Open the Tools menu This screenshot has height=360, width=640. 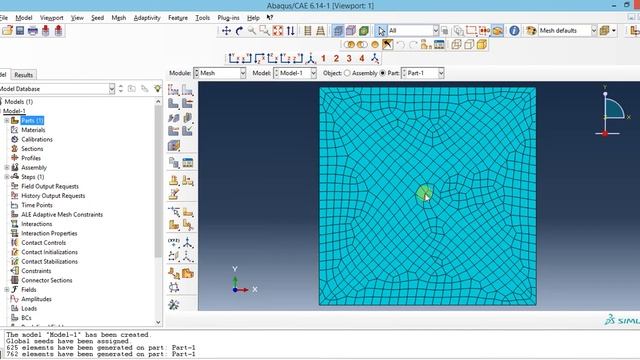[x=202, y=18]
